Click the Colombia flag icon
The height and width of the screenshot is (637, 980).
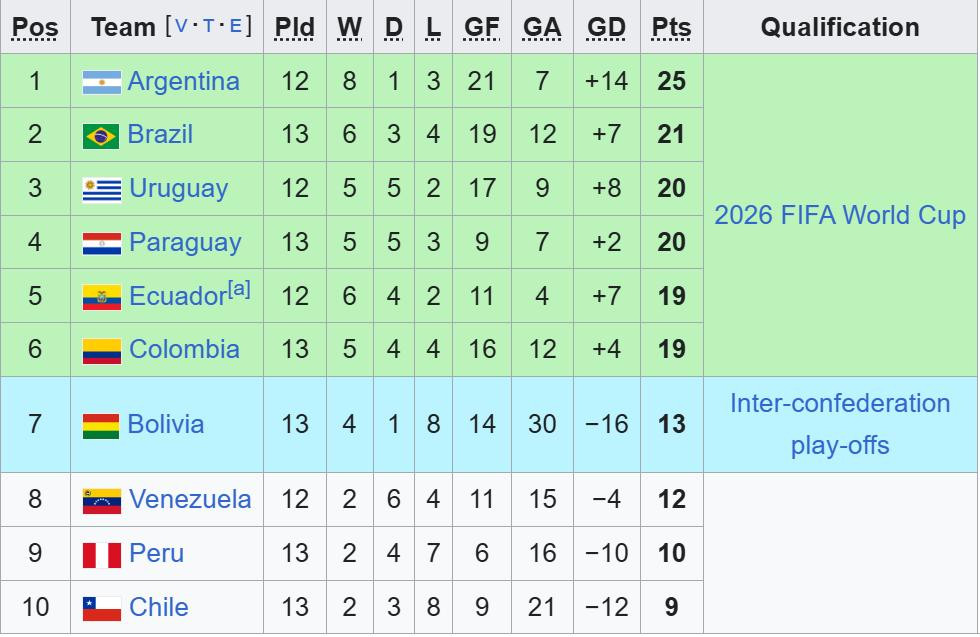101,350
